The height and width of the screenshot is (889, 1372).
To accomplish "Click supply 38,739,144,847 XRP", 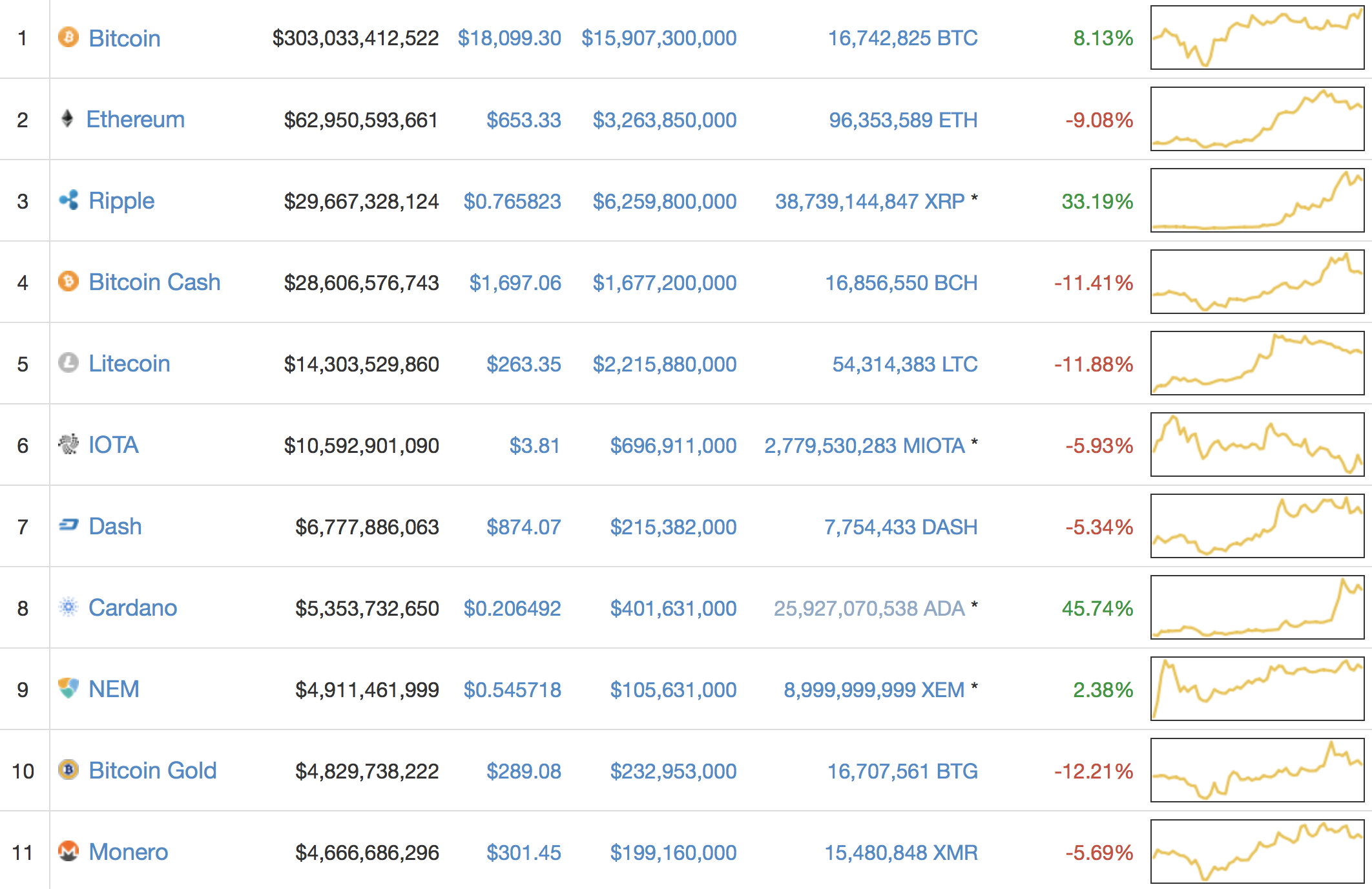I will tap(870, 201).
